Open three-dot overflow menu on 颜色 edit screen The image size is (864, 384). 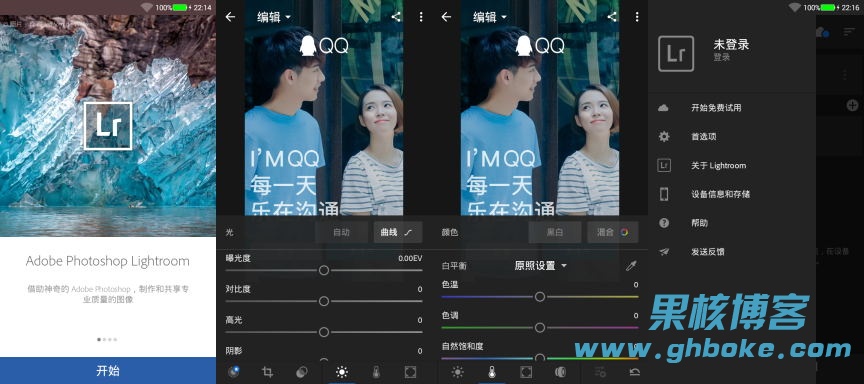pos(637,17)
